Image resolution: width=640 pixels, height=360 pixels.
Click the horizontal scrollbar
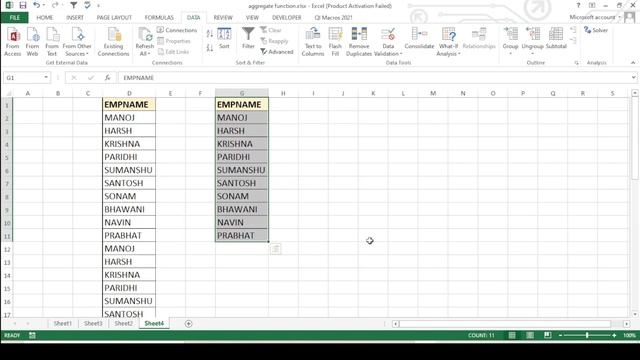coord(505,324)
